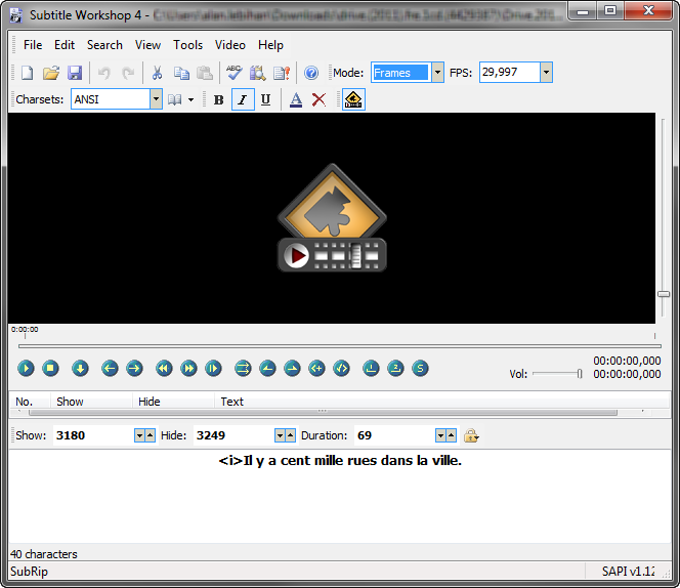Adjust the Vol slider handle
Screen dimensions: 680x588
[x=579, y=374]
